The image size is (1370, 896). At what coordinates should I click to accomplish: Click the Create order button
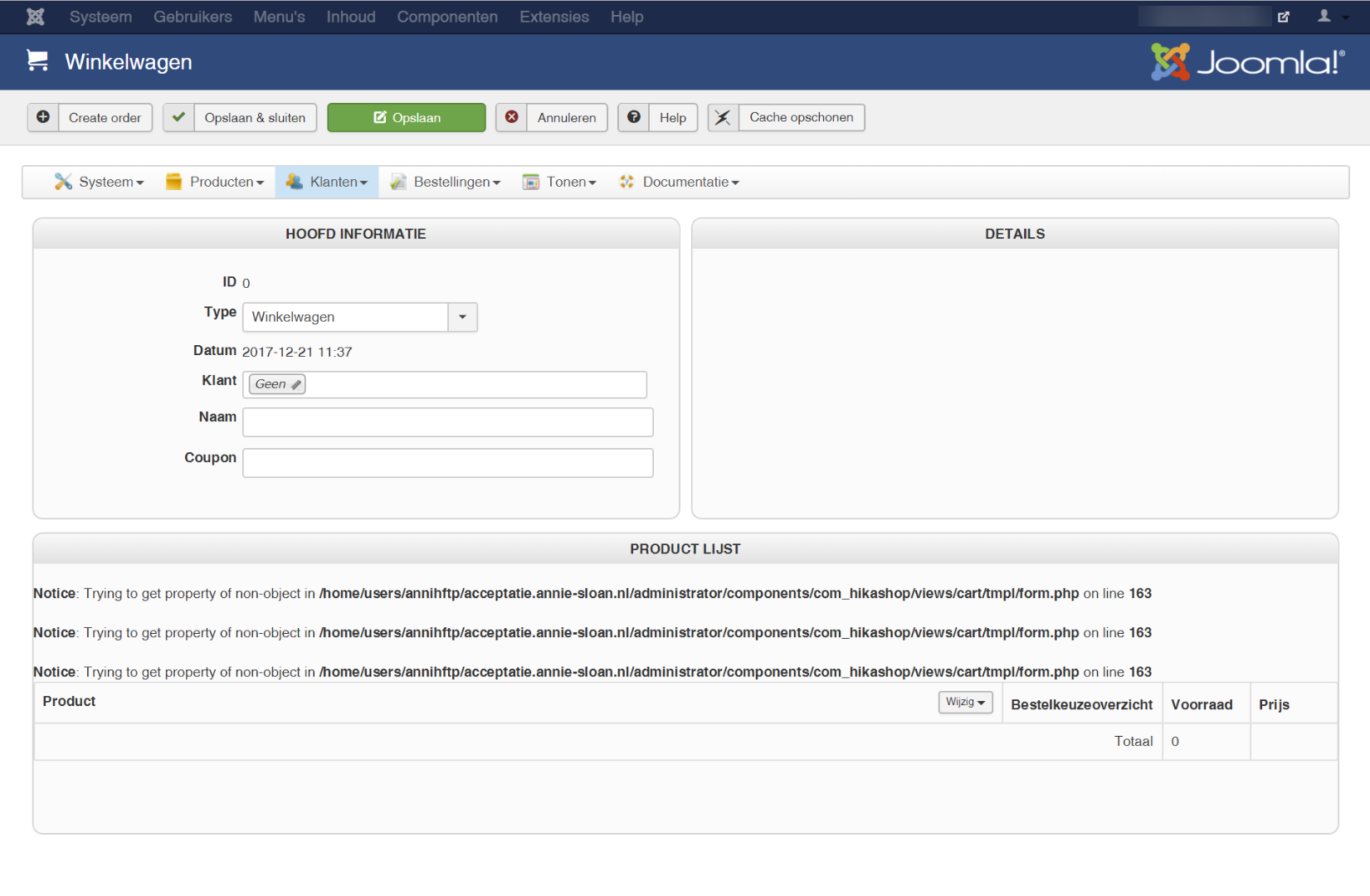90,117
